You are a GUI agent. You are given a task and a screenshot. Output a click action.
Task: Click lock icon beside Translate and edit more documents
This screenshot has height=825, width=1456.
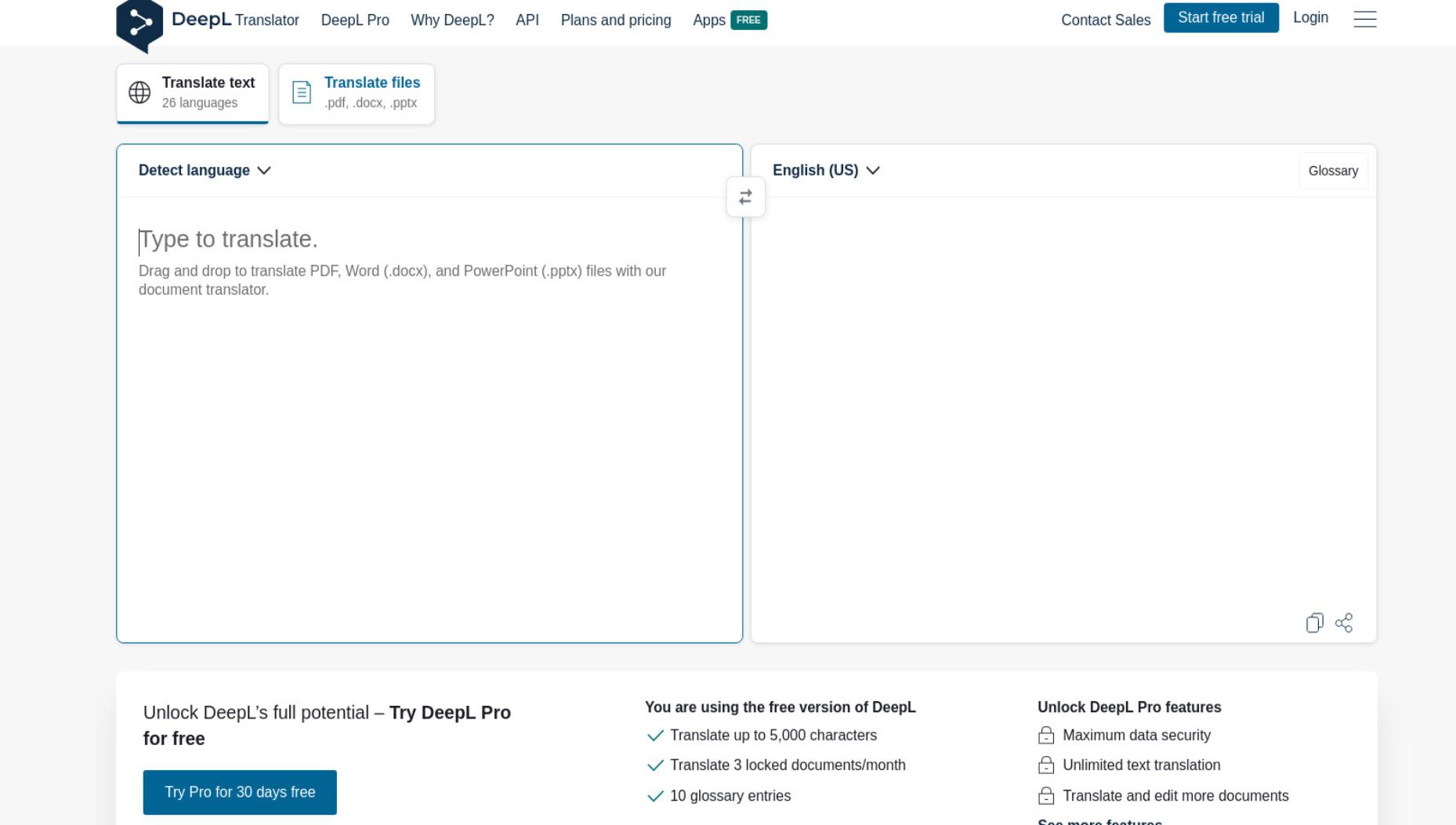(1046, 796)
